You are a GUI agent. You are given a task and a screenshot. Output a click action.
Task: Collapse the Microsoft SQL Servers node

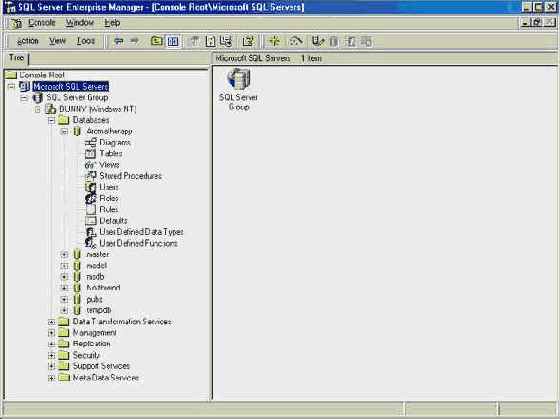coord(12,86)
